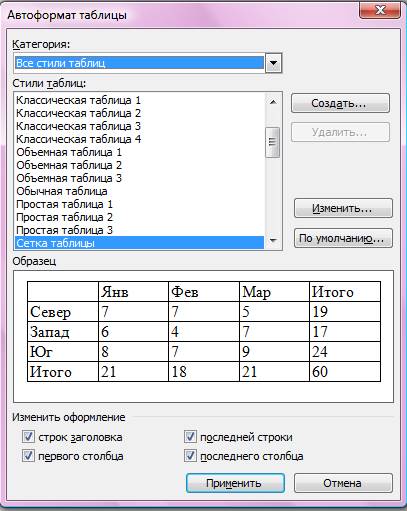Cancel with the Отмена button
The width and height of the screenshot is (407, 511).
(x=343, y=483)
